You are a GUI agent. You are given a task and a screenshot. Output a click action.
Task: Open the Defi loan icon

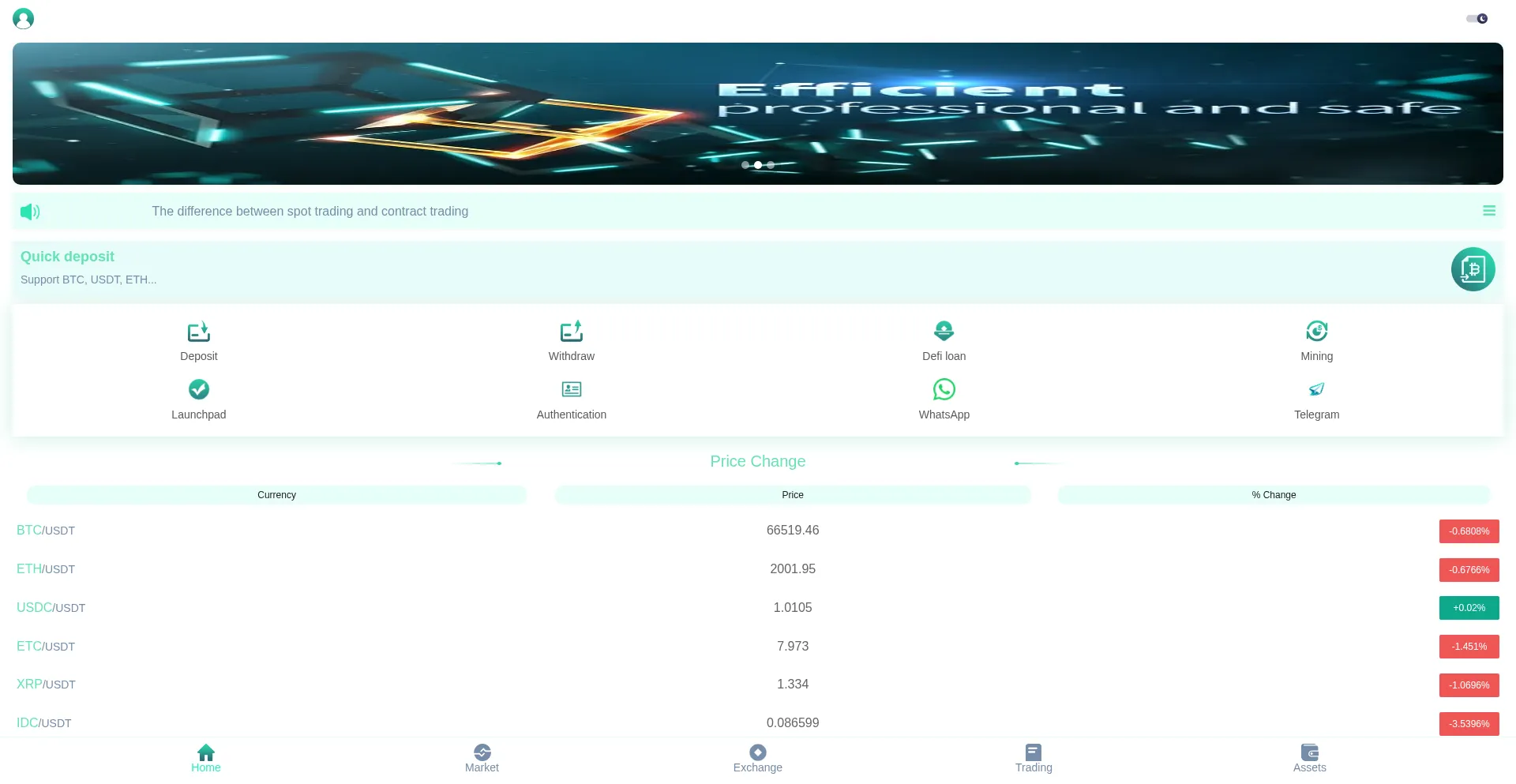(x=944, y=331)
